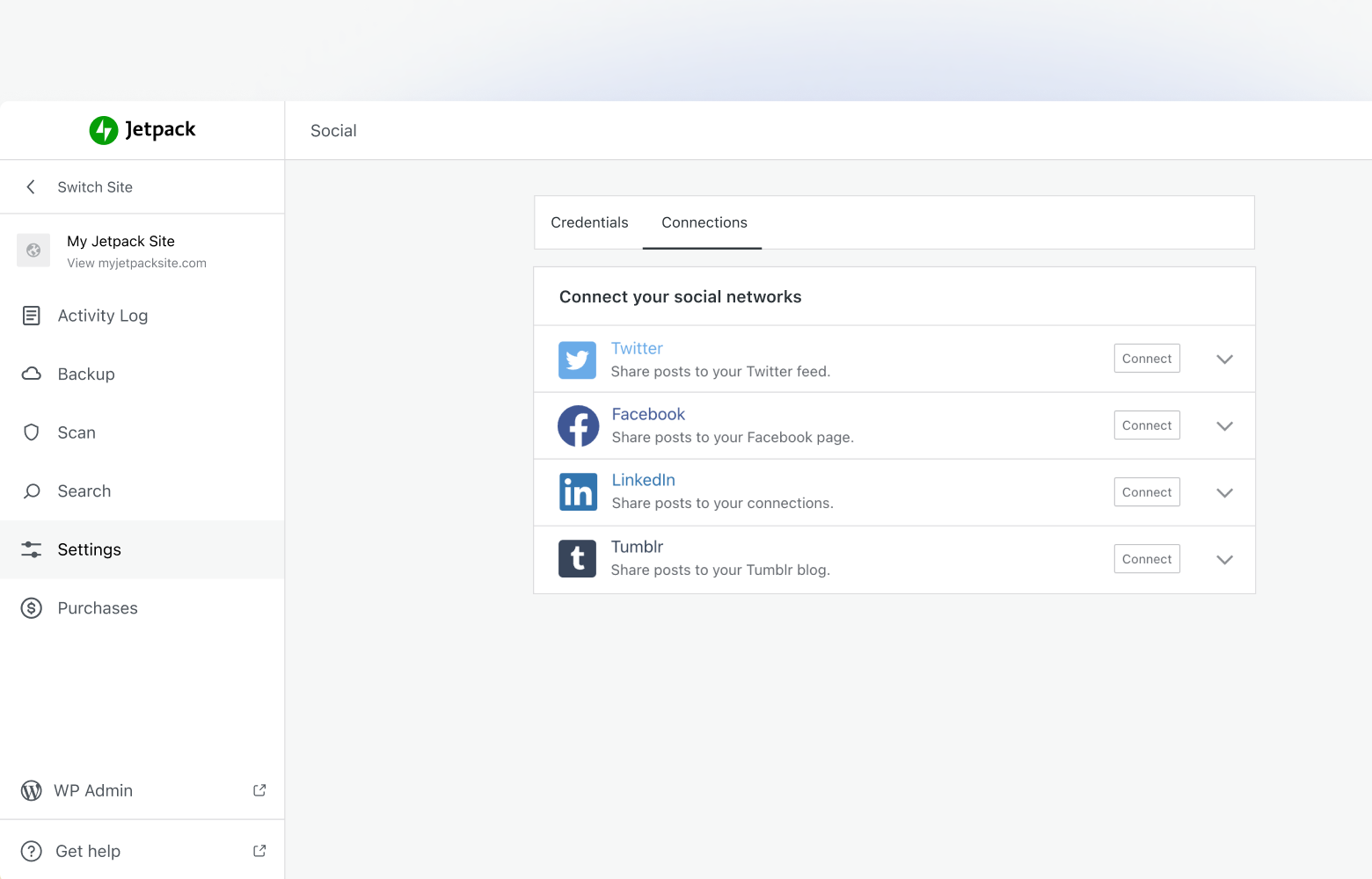Click the Backup cloud icon
This screenshot has width=1372, height=879.
tap(32, 374)
